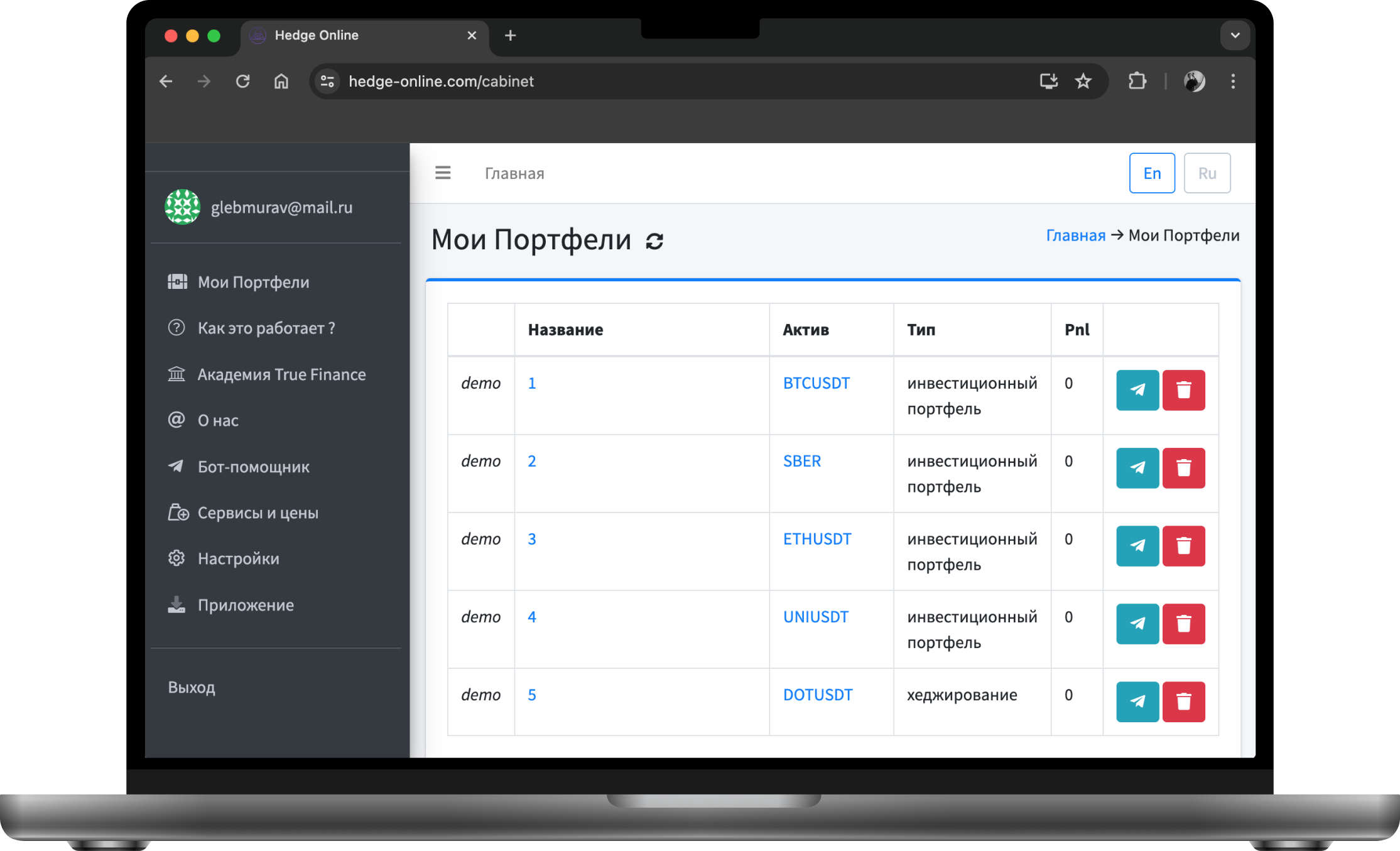Expand the tab search dropdown
1400x851 pixels.
[x=1235, y=36]
